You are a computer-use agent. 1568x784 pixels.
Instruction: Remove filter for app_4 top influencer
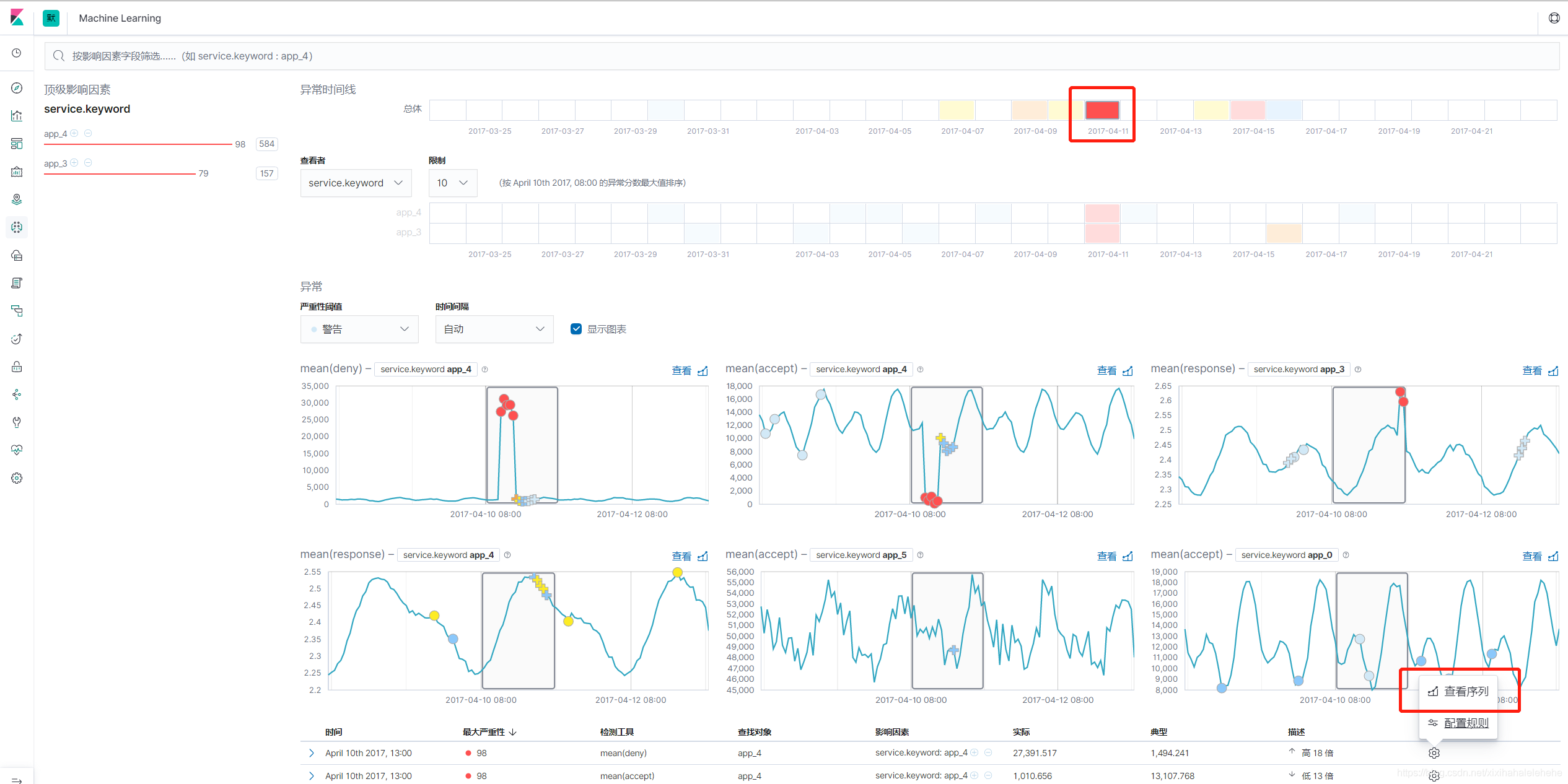pos(88,133)
